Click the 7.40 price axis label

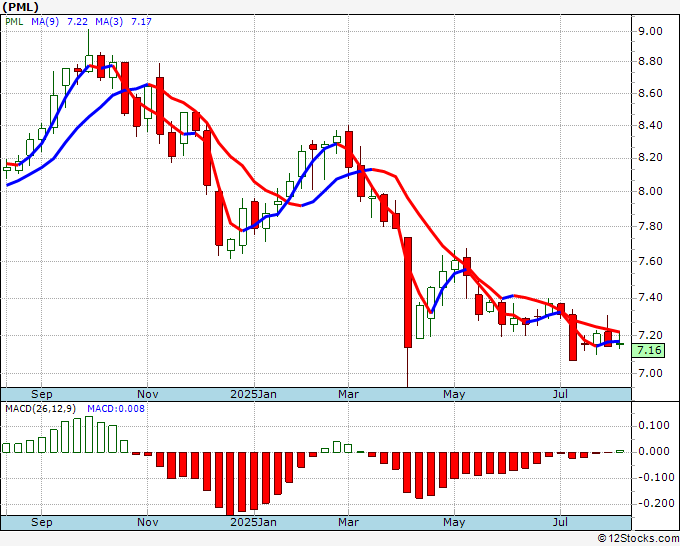[650, 298]
